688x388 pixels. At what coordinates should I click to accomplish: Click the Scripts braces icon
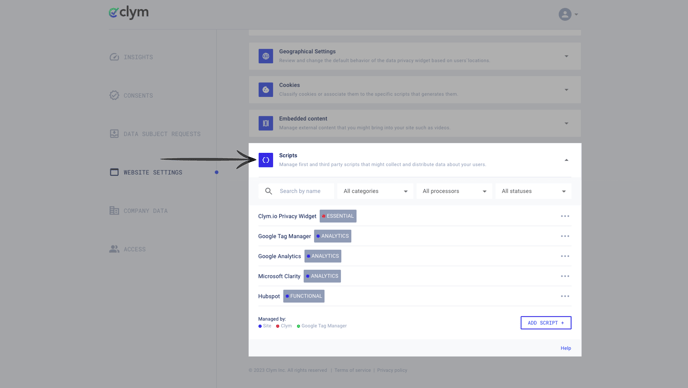(266, 160)
